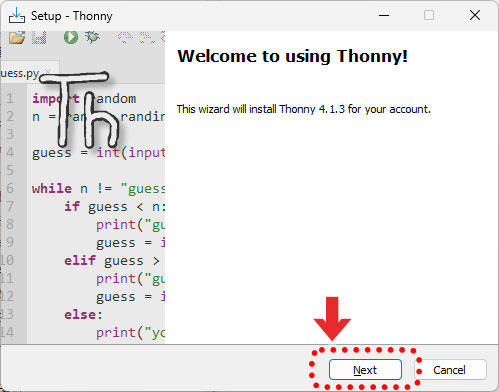The width and height of the screenshot is (499, 392).
Task: Click the save floppy disk icon
Action: (39, 37)
